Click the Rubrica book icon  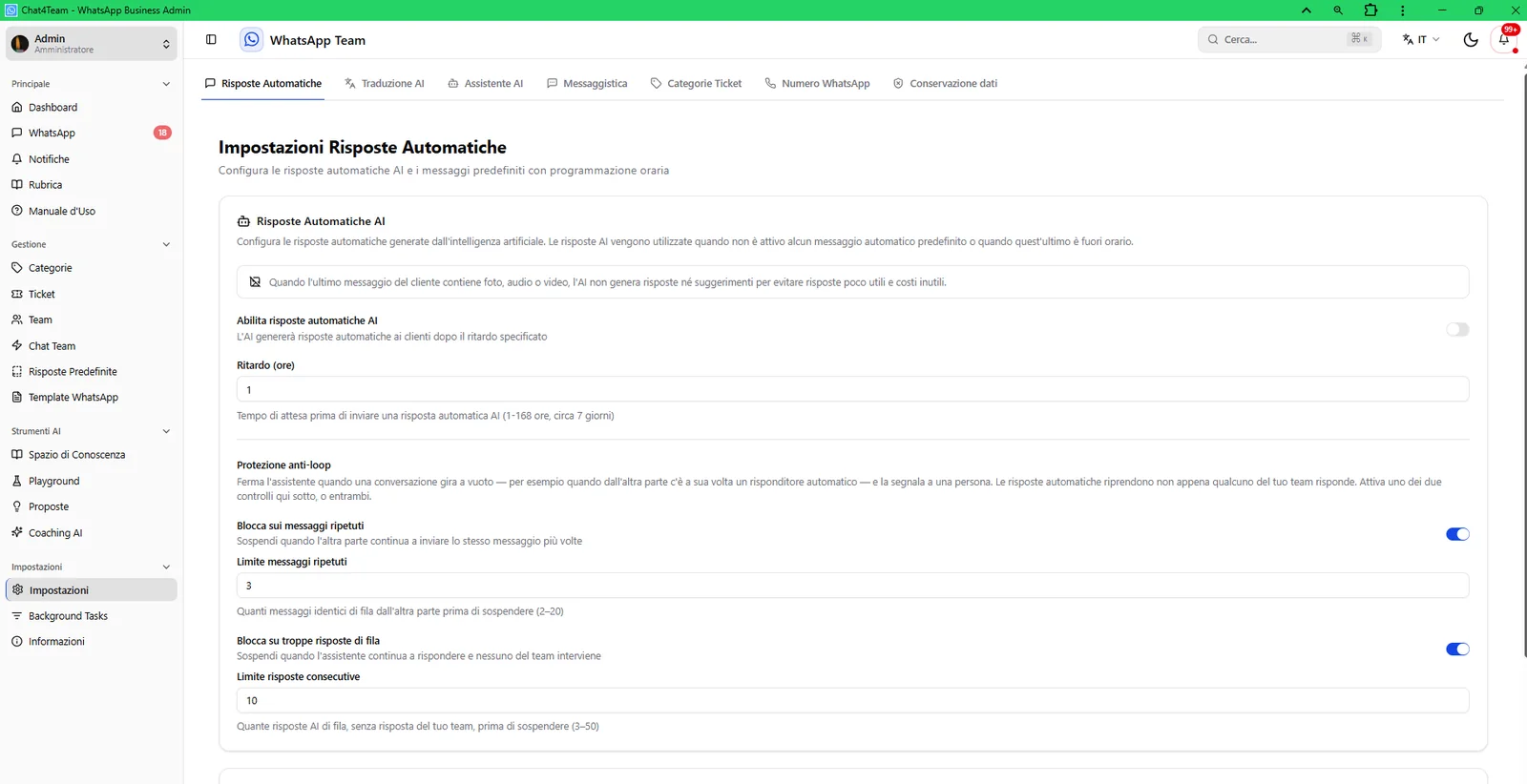pyautogui.click(x=17, y=184)
